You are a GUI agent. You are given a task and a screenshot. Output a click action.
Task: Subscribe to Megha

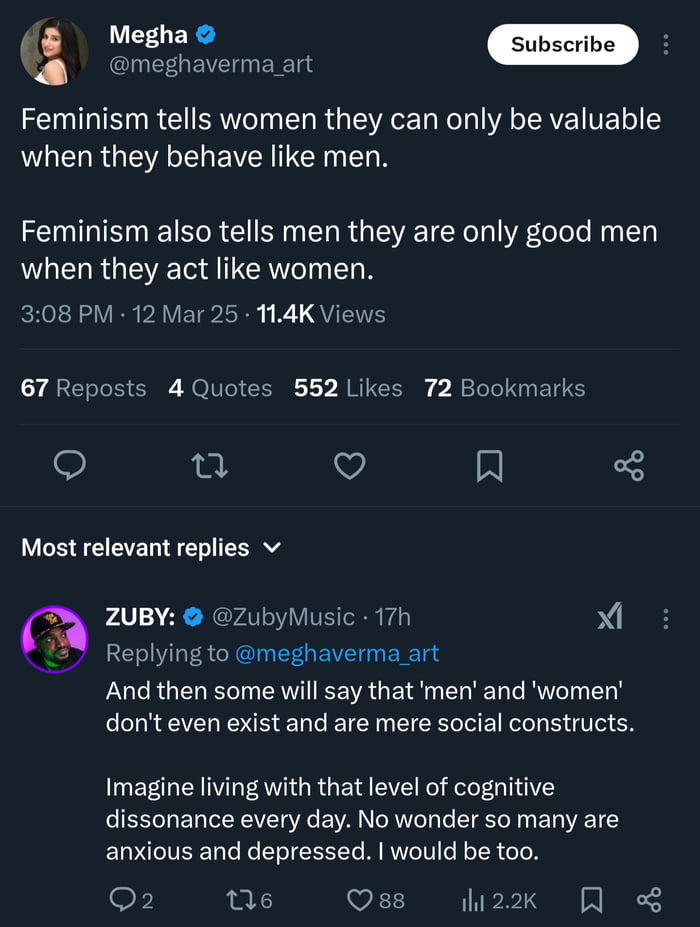click(x=562, y=45)
